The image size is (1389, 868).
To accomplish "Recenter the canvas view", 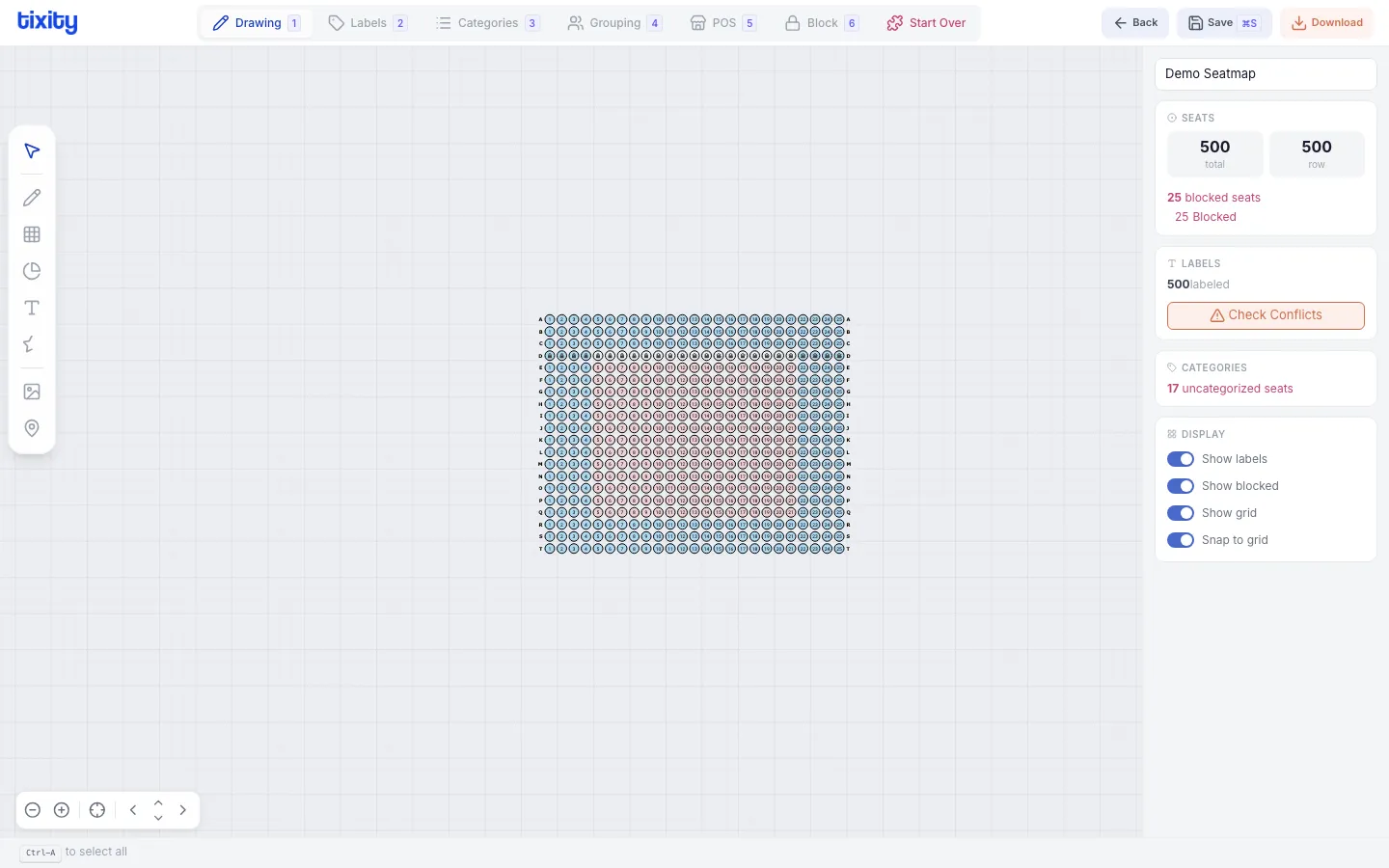I will tap(96, 810).
